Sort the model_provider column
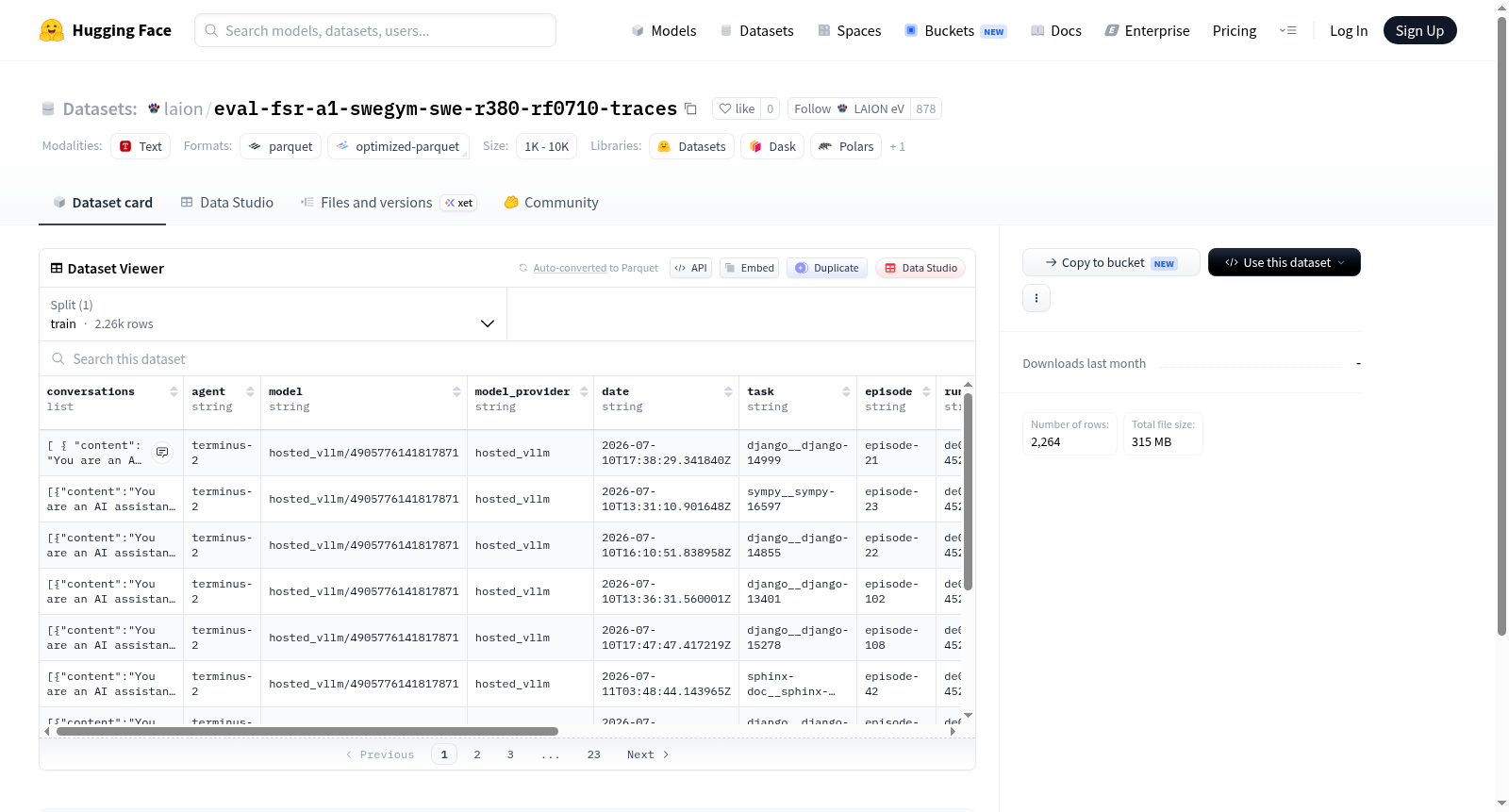Viewport: 1509px width, 812px height. coord(584,391)
